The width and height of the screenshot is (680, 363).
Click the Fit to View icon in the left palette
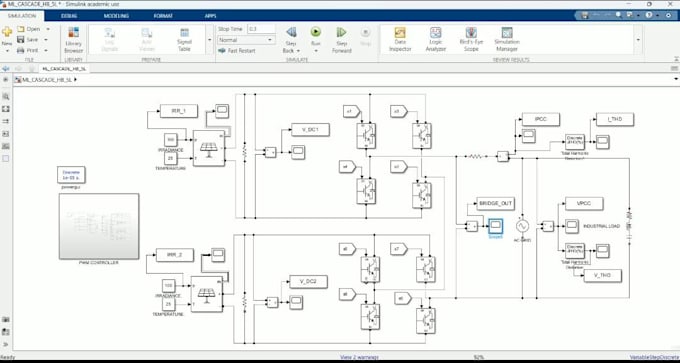click(6, 109)
